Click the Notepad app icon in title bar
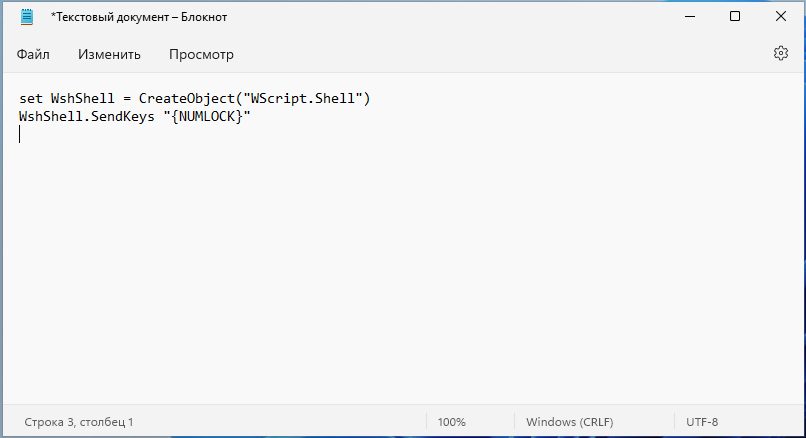 click(26, 16)
